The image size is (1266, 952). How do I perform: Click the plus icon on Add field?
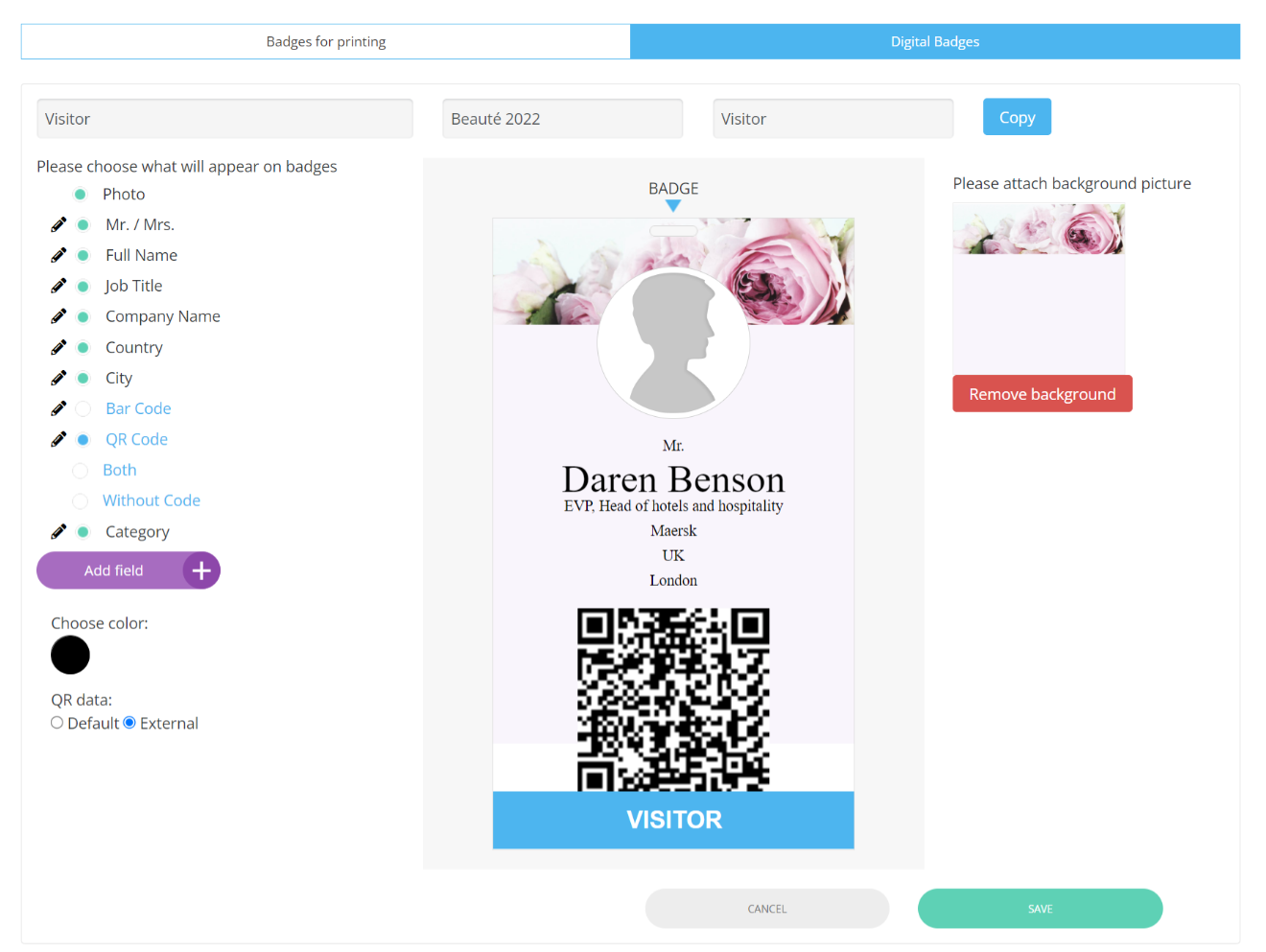coord(201,570)
